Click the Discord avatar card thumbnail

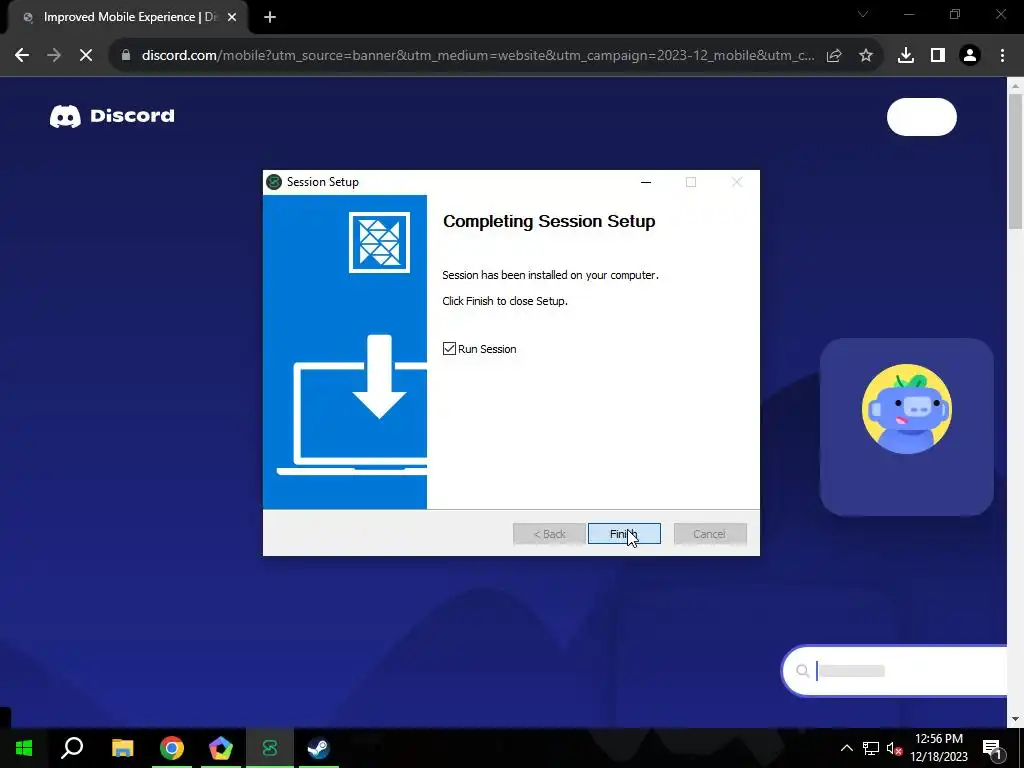coord(906,426)
